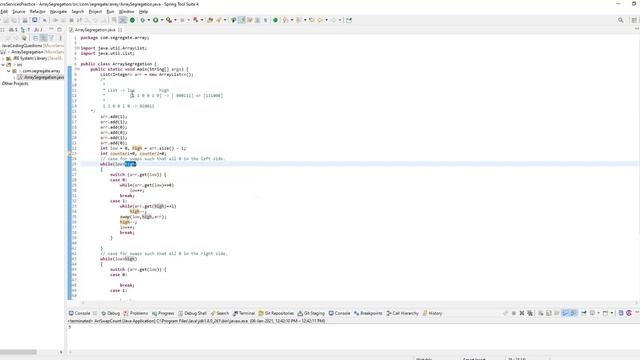The height and width of the screenshot is (360, 640).
Task: Open the Open Console dropdown
Action: [x=611, y=313]
